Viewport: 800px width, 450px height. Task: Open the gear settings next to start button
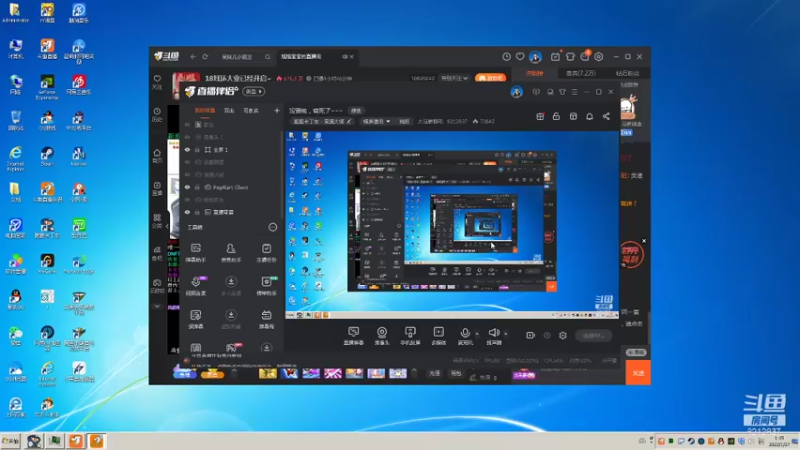click(x=563, y=335)
